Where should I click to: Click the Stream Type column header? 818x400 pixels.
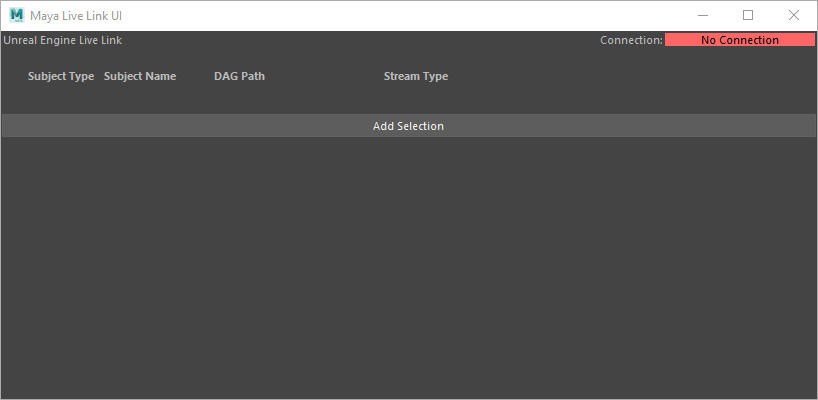tap(416, 76)
